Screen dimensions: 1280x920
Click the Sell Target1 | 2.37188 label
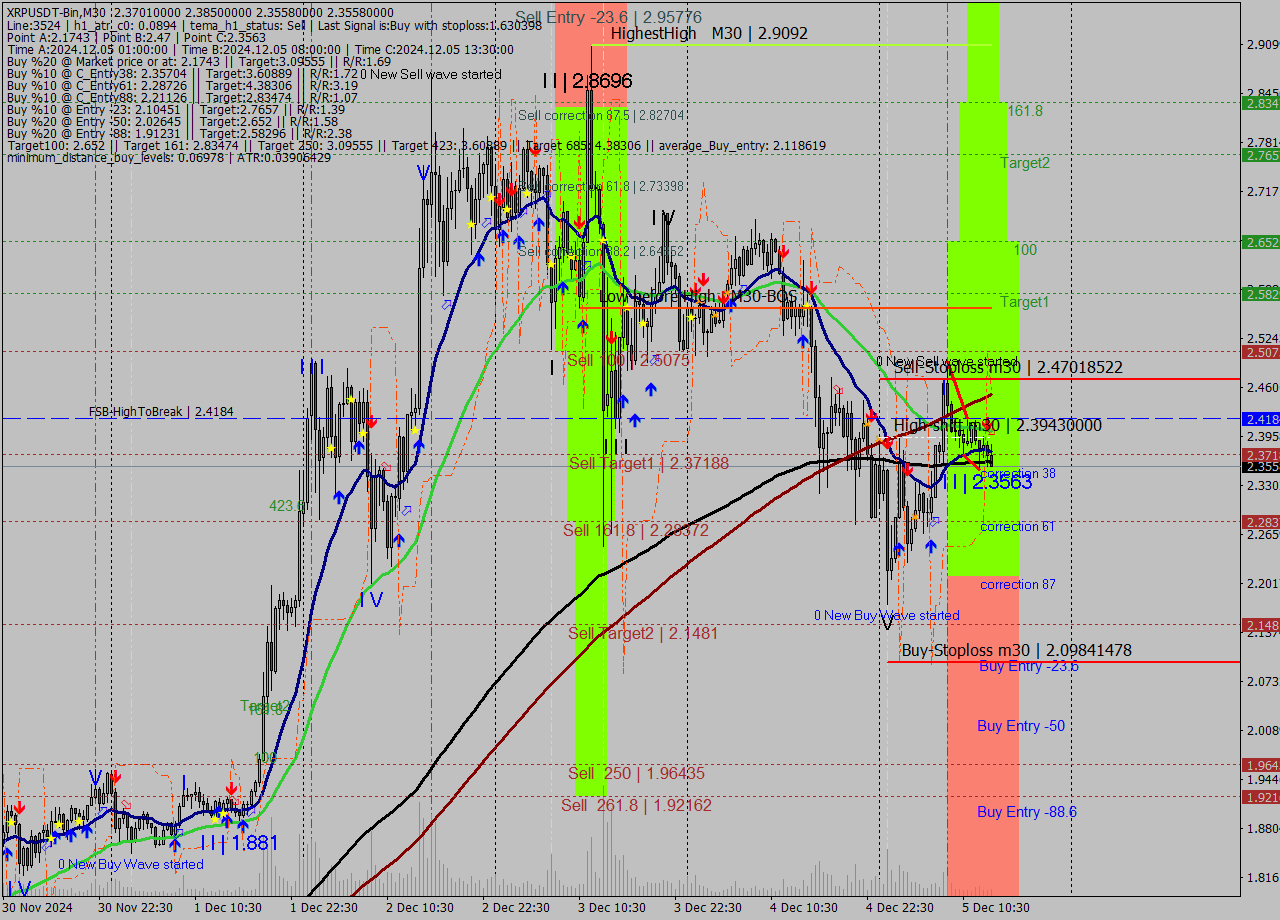[649, 463]
